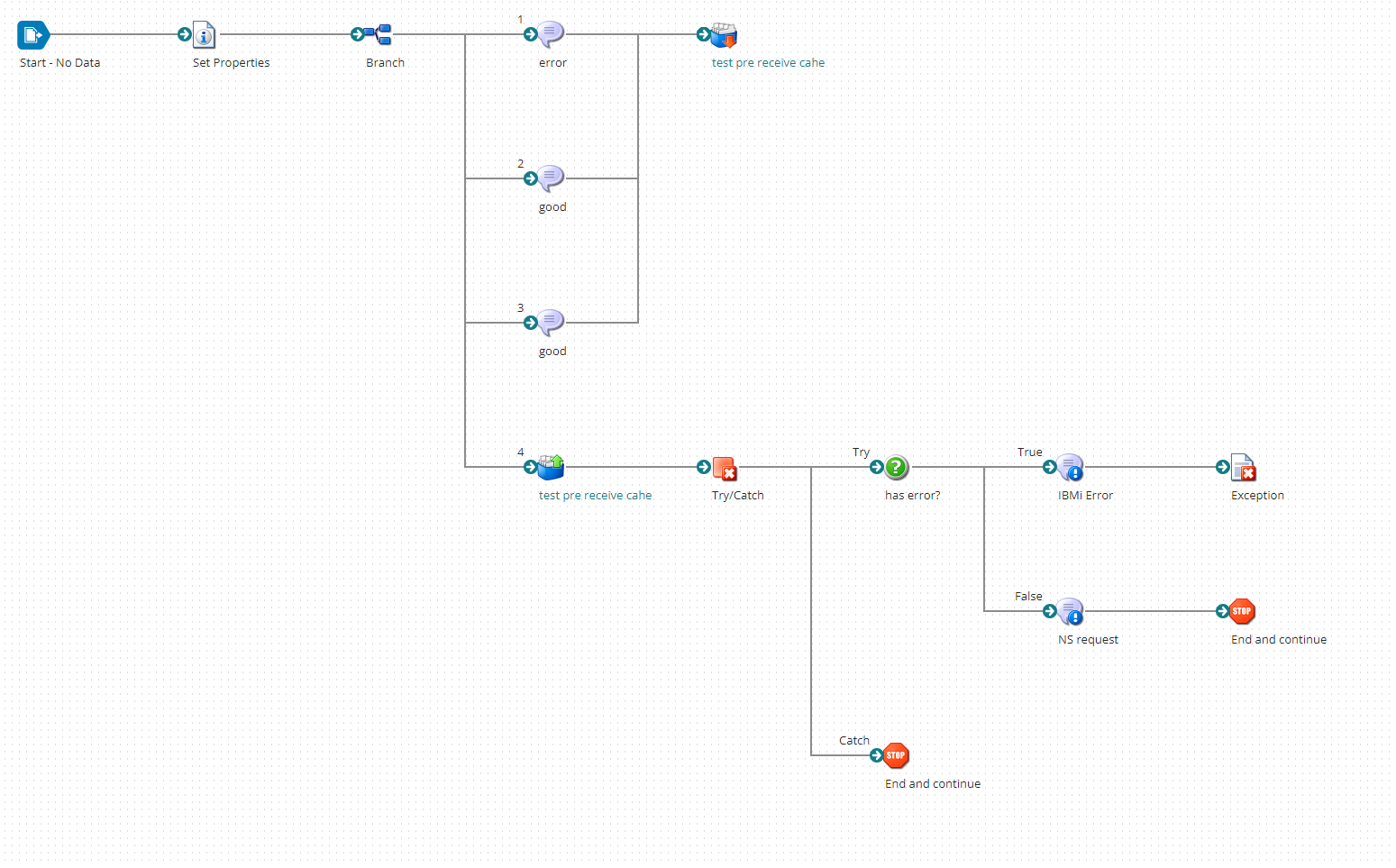Select the Catch path label
Screen dimensions: 1396x868
pos(853,740)
